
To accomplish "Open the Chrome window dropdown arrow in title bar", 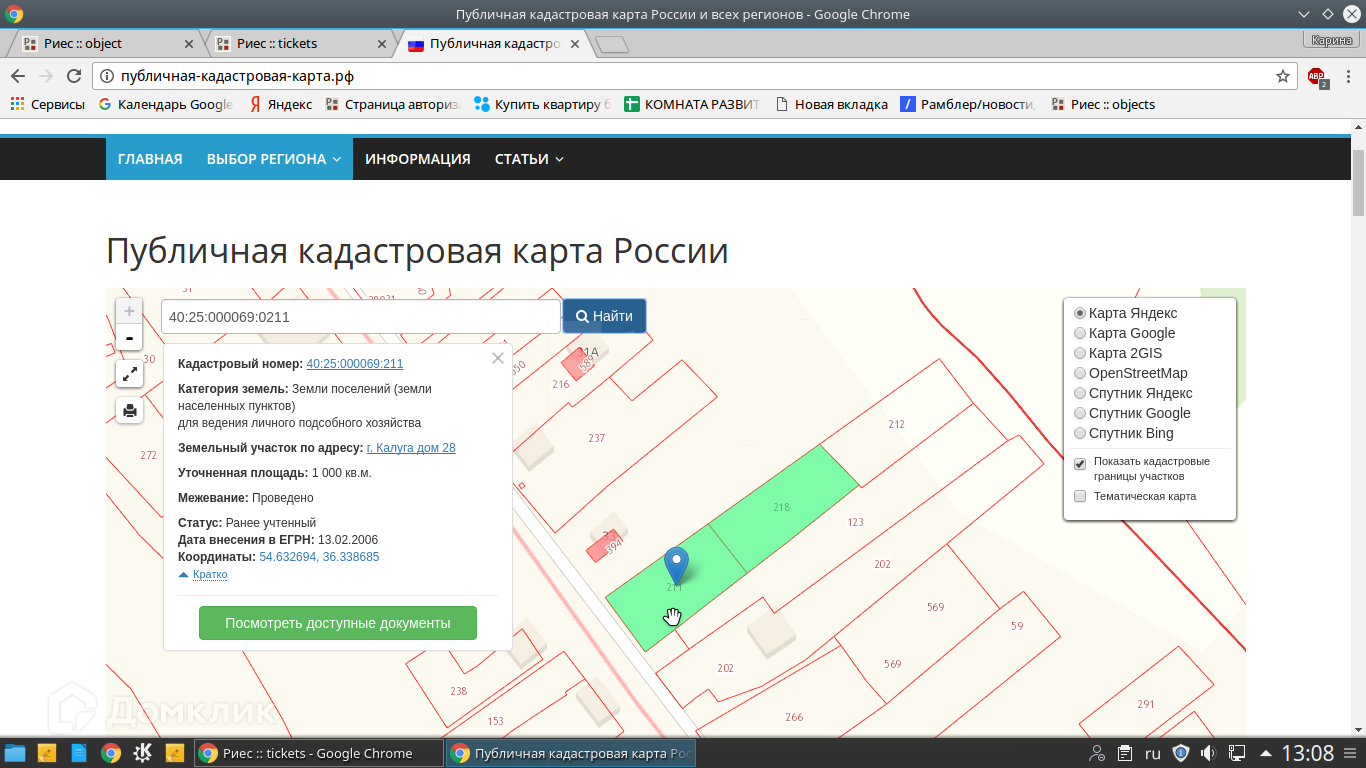I will (1304, 14).
